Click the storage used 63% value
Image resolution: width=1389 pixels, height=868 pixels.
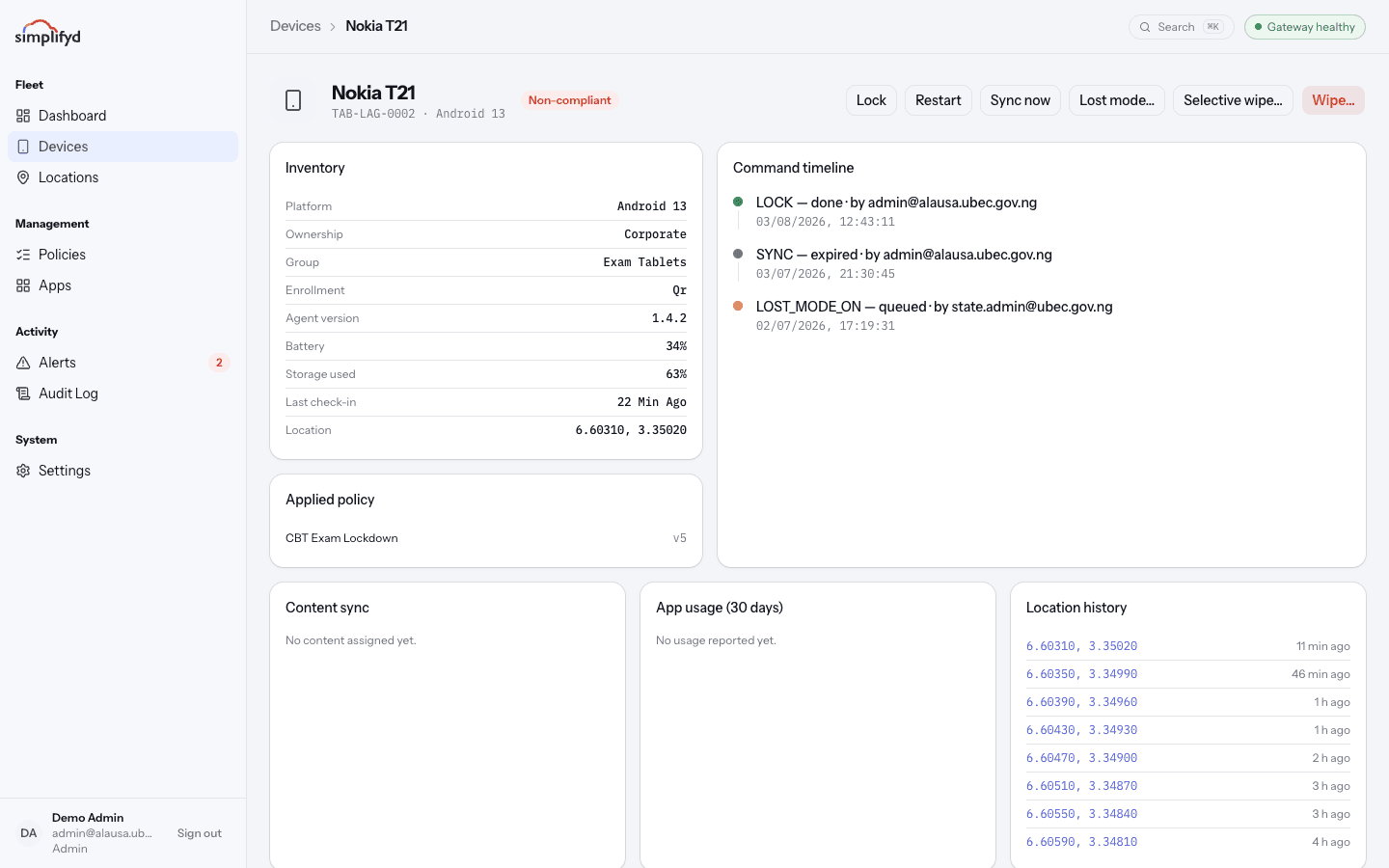(x=676, y=374)
